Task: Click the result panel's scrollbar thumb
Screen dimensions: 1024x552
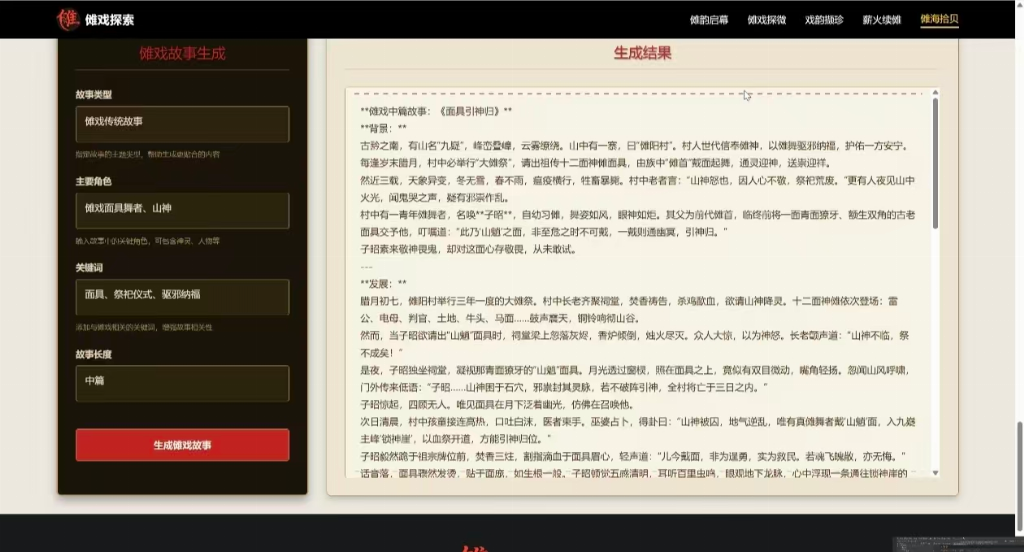Action: (x=935, y=160)
